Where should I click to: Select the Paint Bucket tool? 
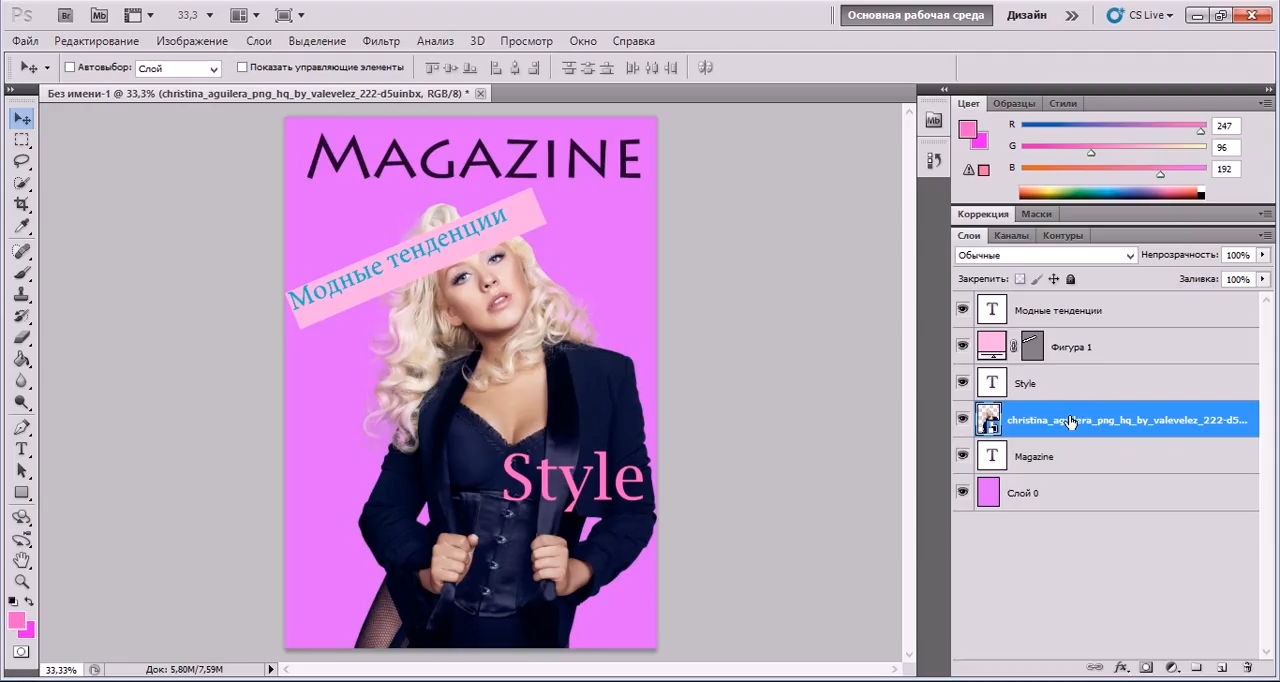tap(21, 359)
